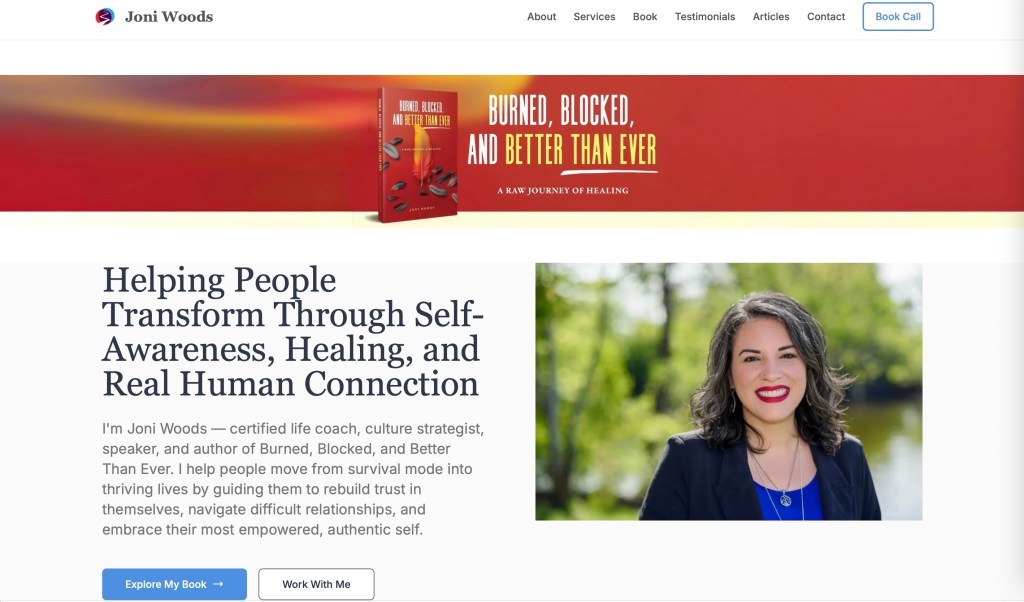Open the Testimonials page link
Image resolution: width=1024 pixels, height=602 pixels.
[705, 16]
